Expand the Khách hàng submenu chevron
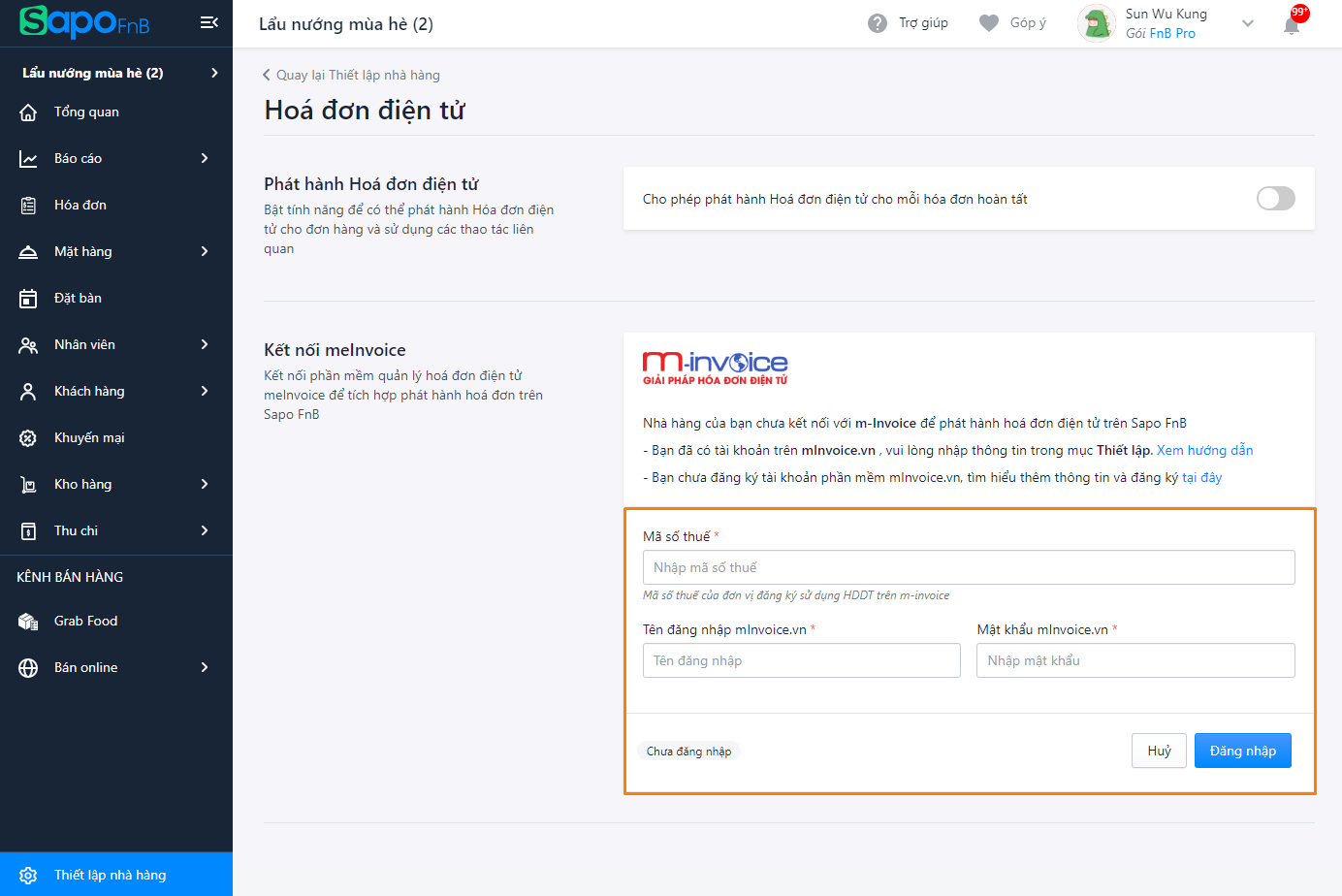 coord(205,391)
